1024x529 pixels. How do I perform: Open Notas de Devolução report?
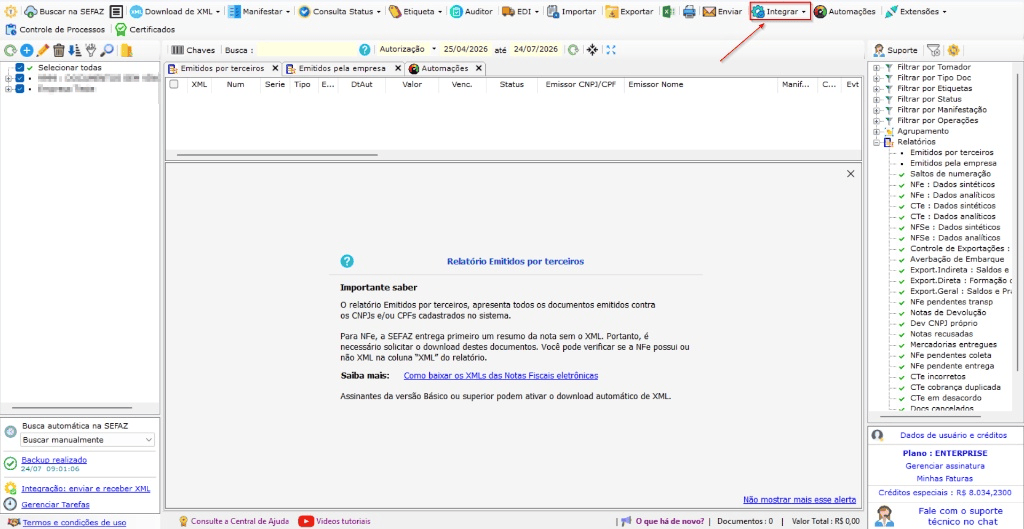pos(948,313)
